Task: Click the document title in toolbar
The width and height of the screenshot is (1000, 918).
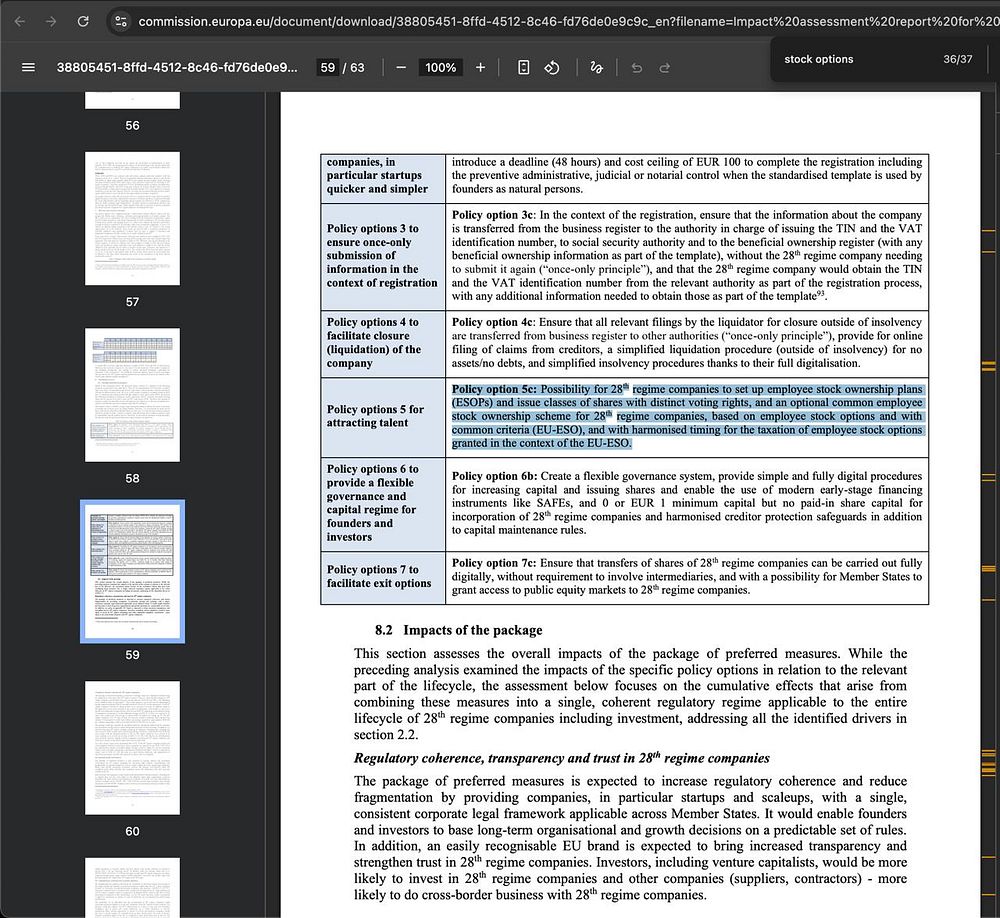Action: point(177,67)
